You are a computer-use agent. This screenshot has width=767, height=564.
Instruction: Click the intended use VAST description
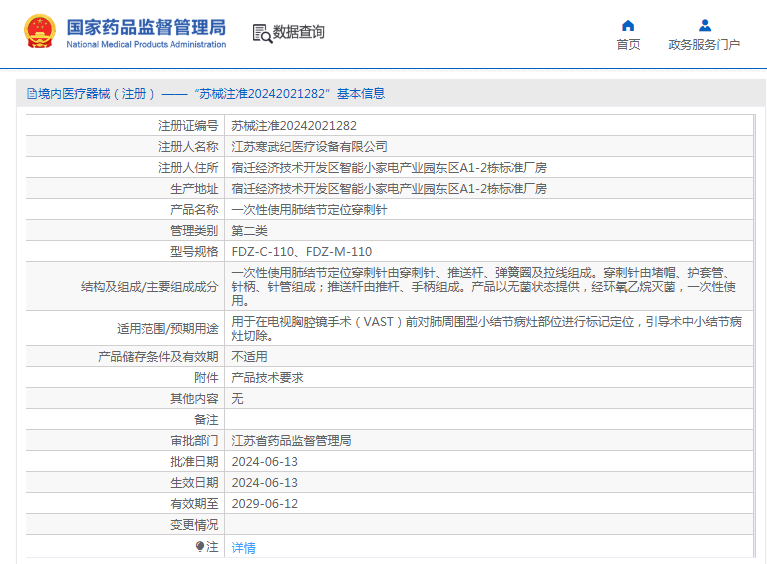pos(487,329)
